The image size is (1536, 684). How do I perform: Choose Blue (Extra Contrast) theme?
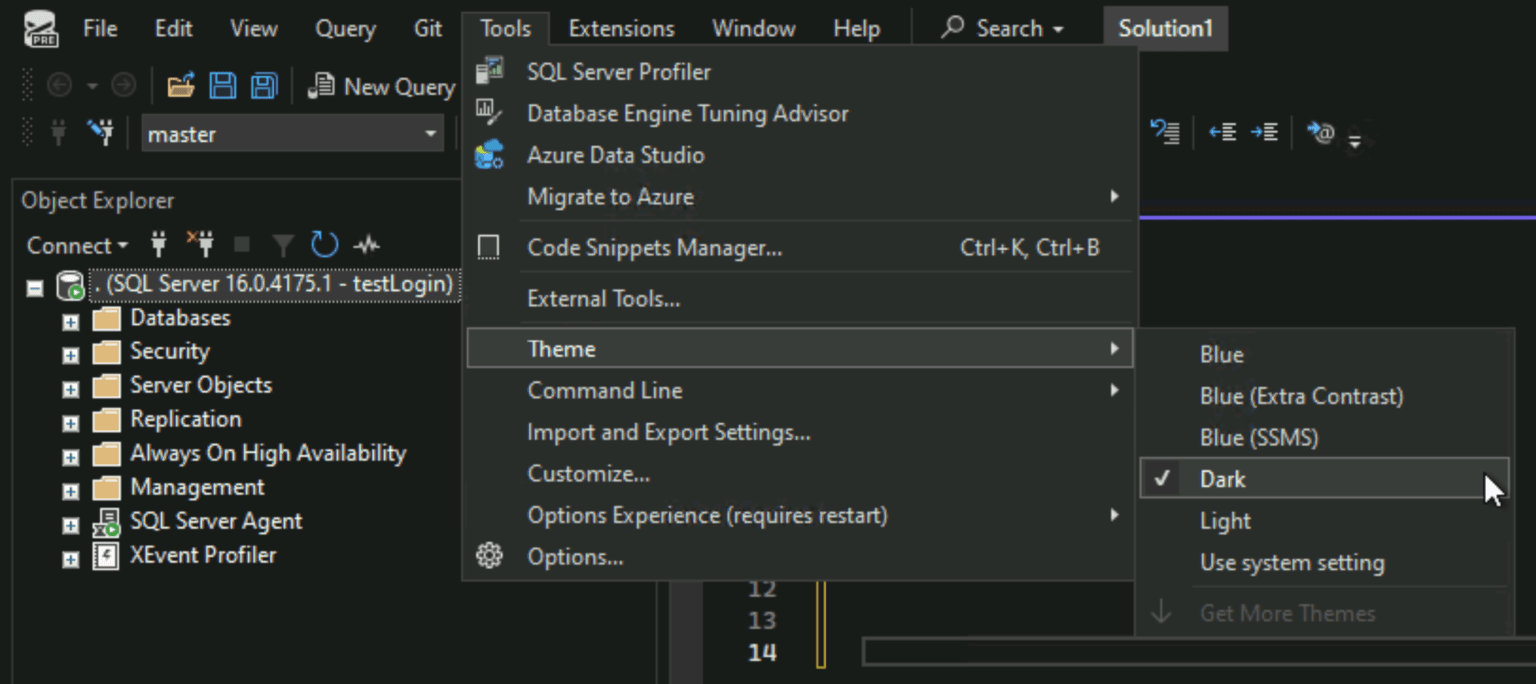1302,396
